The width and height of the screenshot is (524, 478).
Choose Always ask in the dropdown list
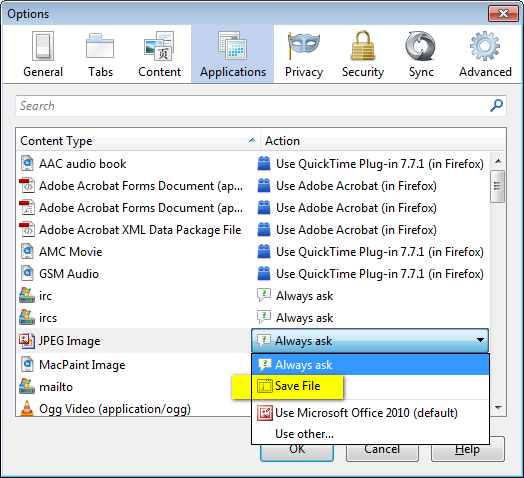click(x=370, y=365)
